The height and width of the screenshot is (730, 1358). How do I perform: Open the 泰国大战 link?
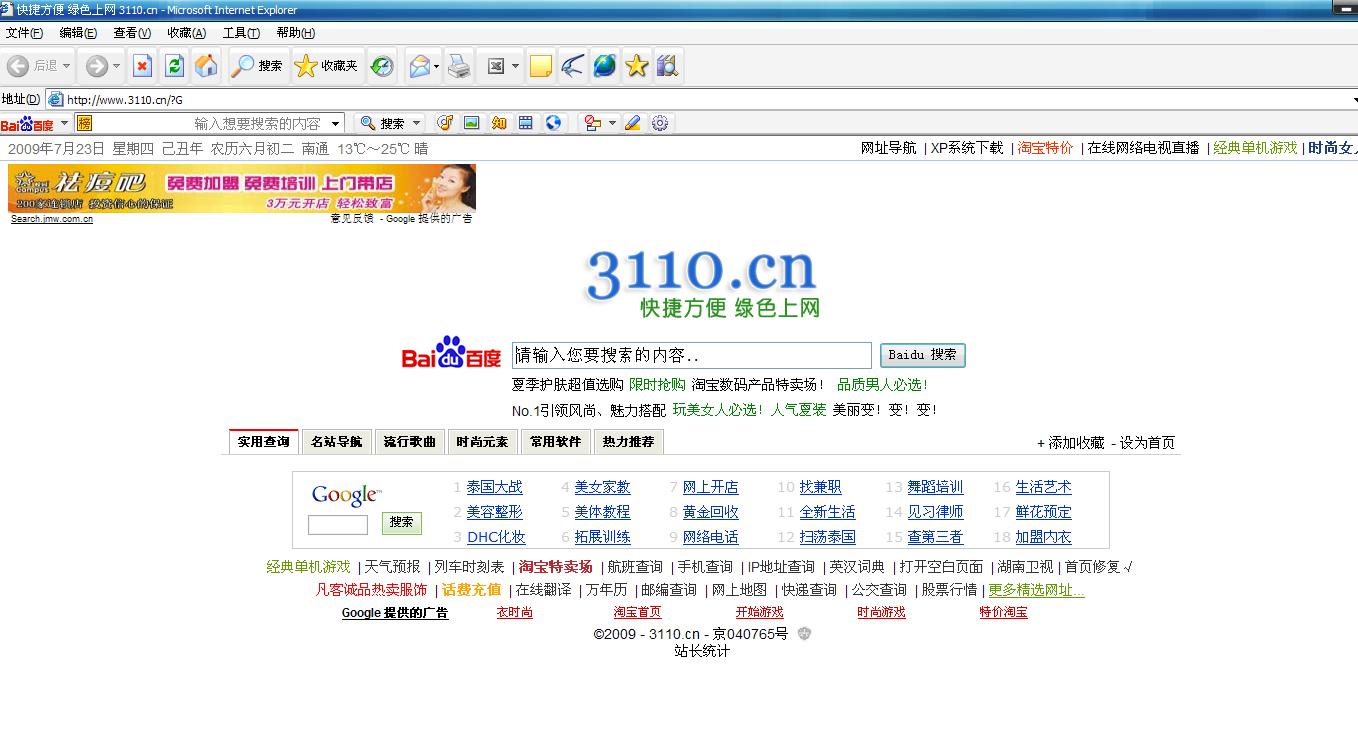(x=494, y=487)
